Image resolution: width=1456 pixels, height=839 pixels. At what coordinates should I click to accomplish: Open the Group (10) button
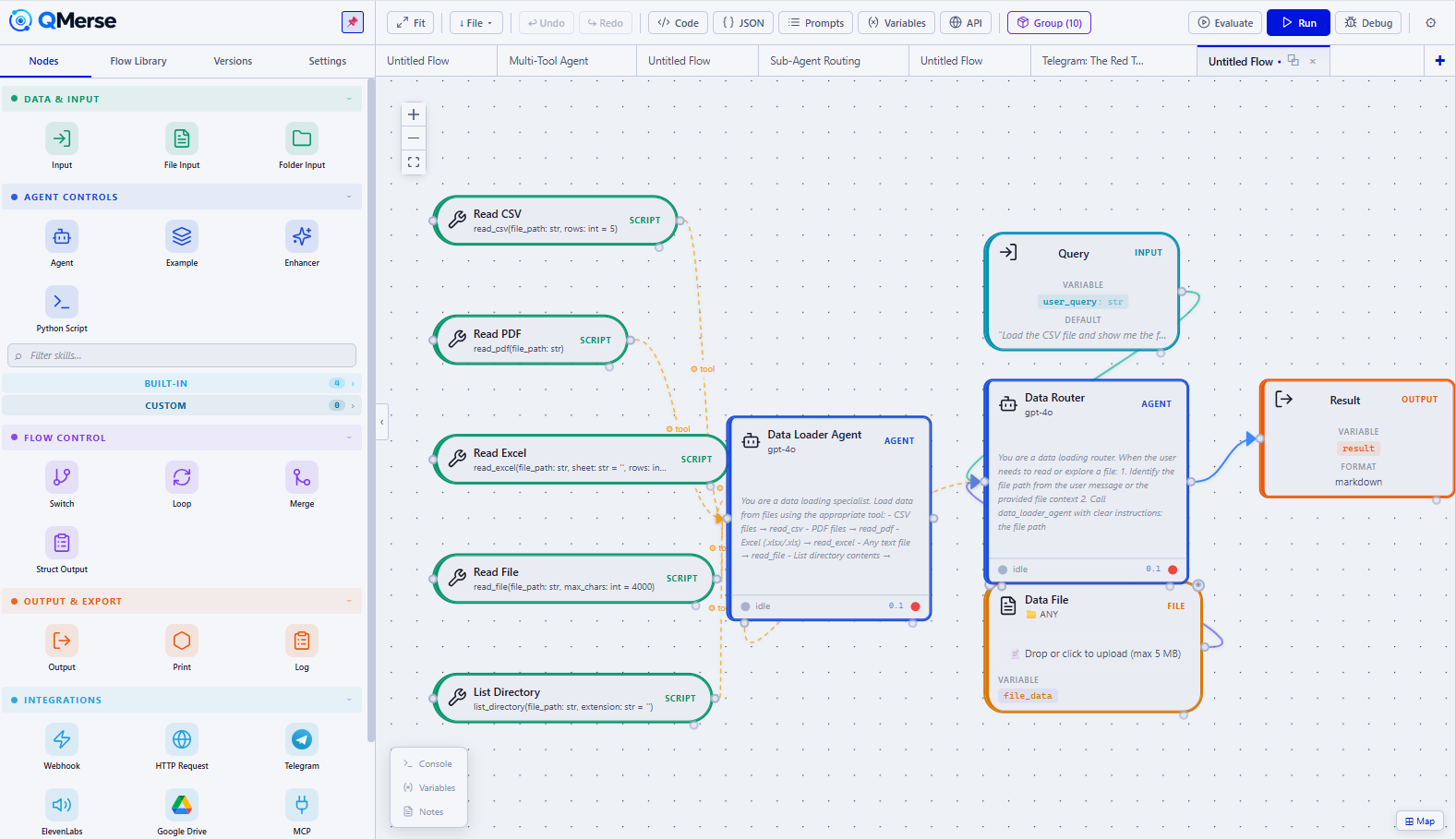click(x=1049, y=23)
